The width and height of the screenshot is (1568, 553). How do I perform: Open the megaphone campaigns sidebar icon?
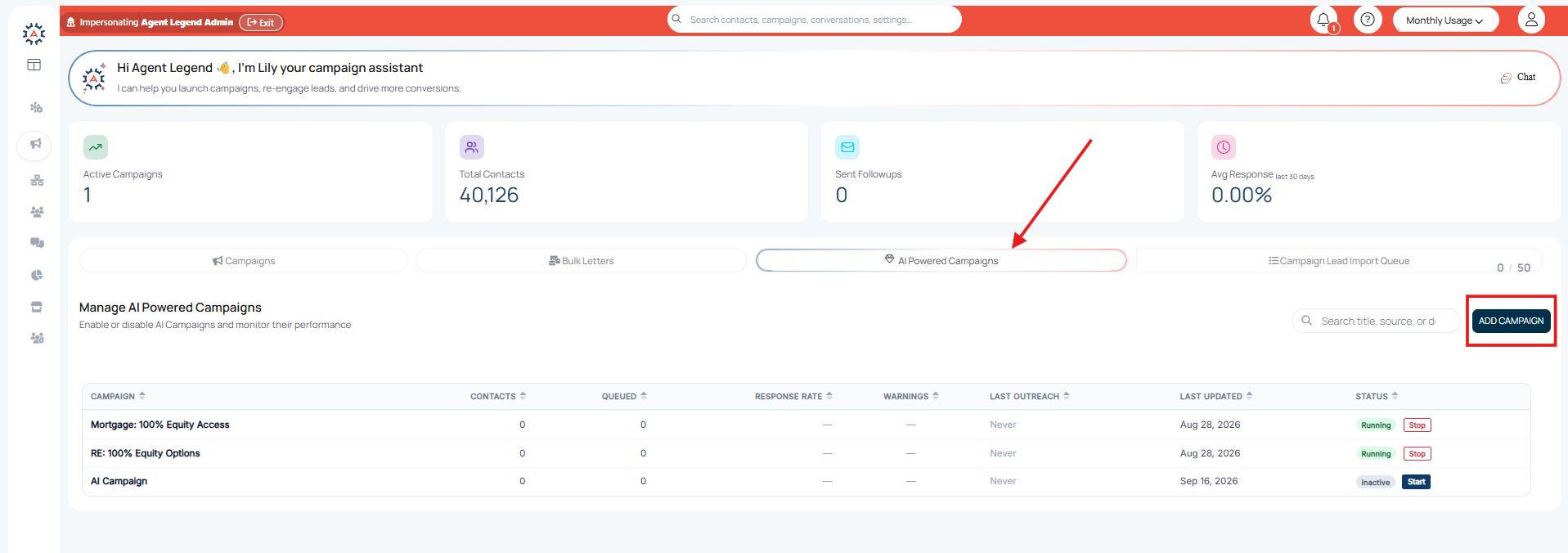click(x=34, y=145)
